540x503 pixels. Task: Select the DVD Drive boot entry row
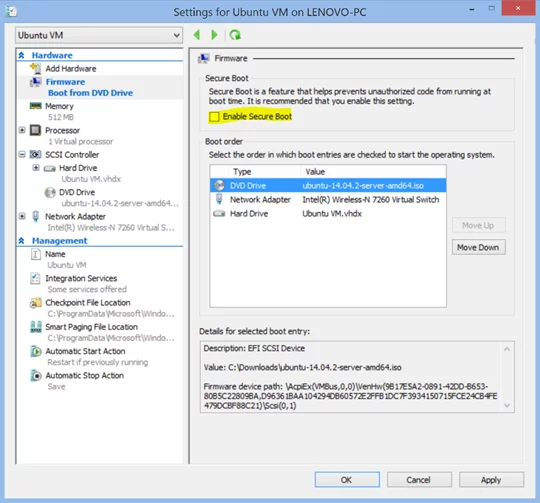tap(328, 186)
